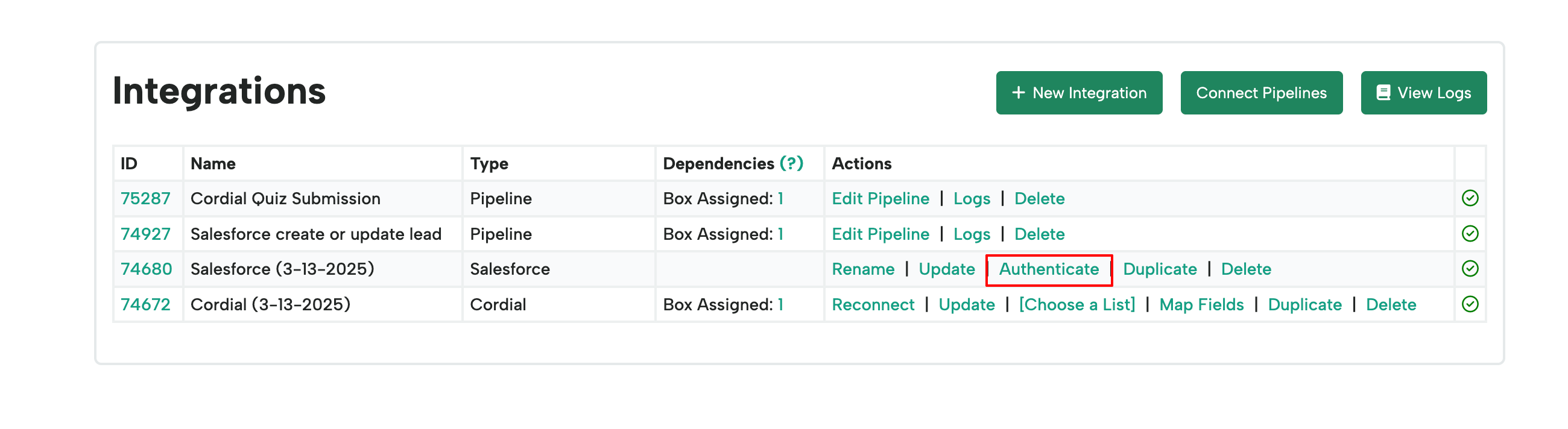Viewport: 1568px width, 429px height.
Task: Reconnect the Cordial (3-13-2025) integration
Action: click(873, 304)
